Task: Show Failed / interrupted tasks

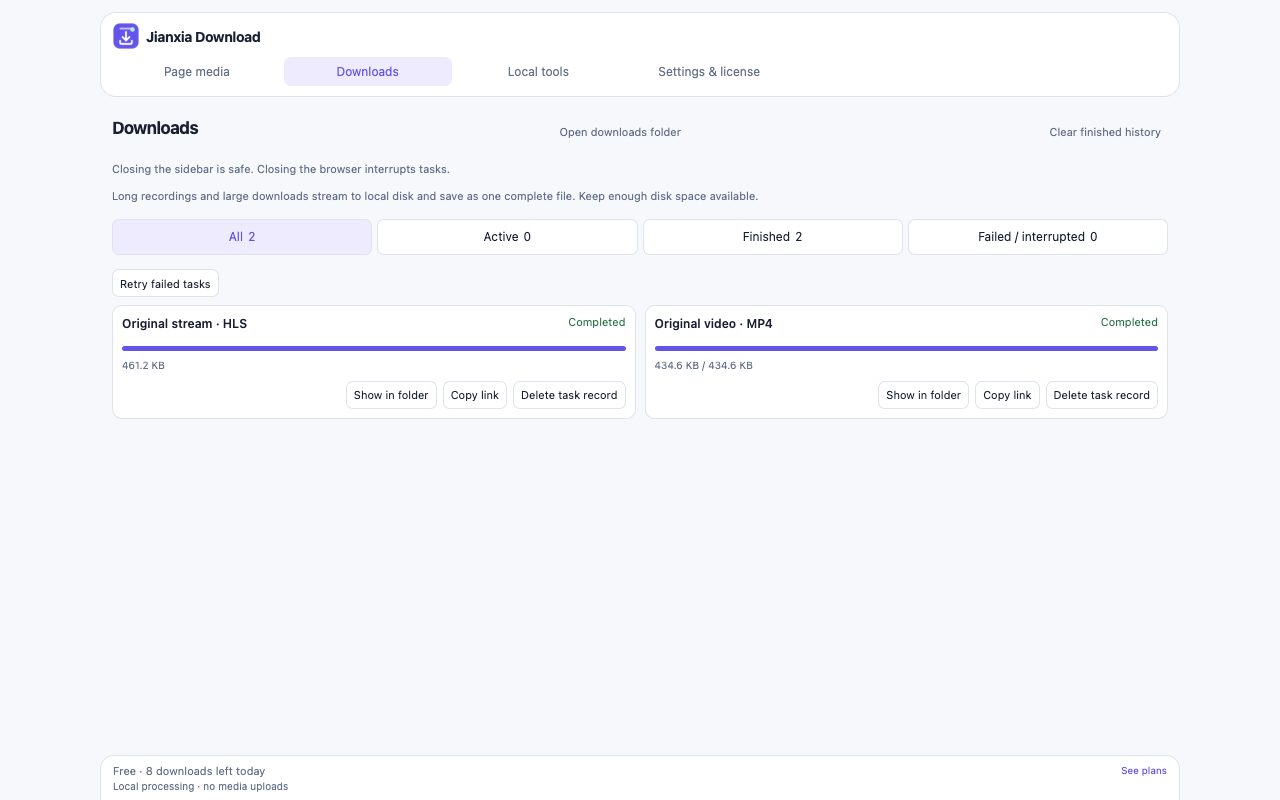Action: (x=1038, y=237)
